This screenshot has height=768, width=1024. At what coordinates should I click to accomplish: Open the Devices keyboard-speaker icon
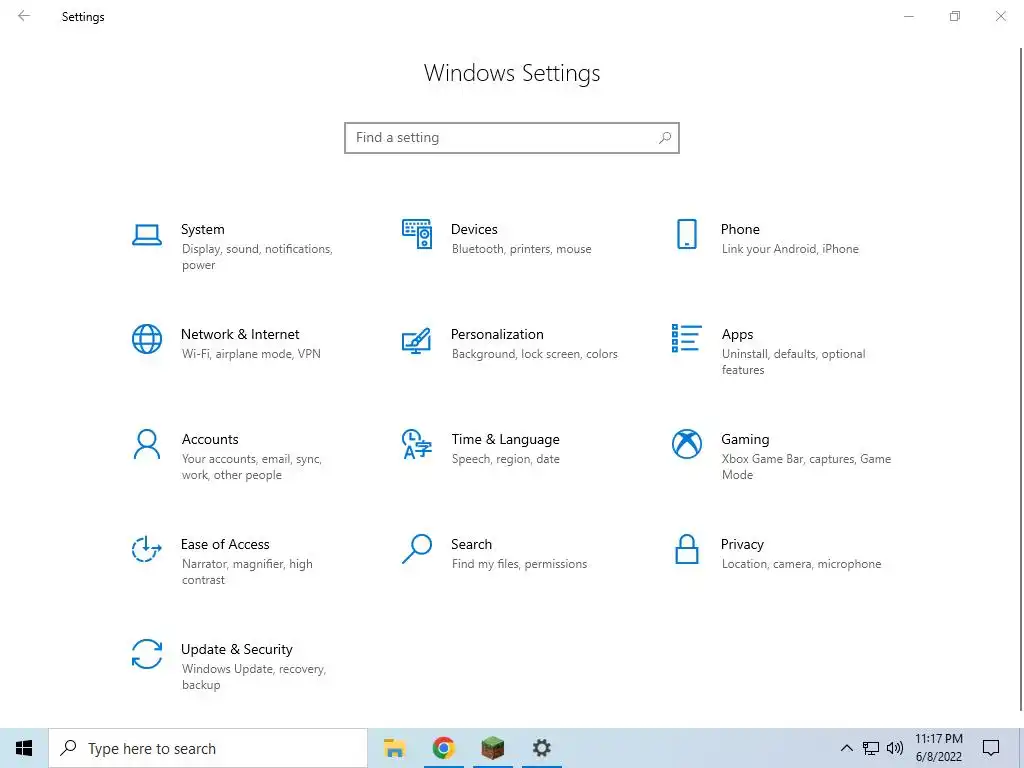tap(417, 234)
